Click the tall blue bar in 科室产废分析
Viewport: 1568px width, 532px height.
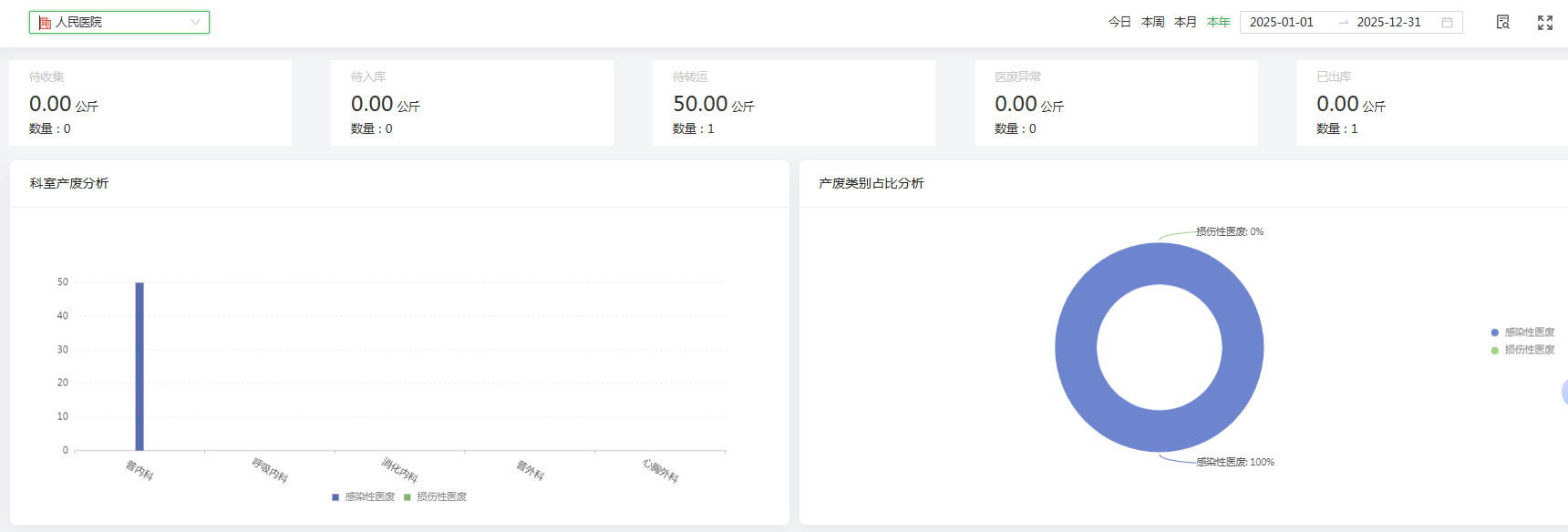139,366
